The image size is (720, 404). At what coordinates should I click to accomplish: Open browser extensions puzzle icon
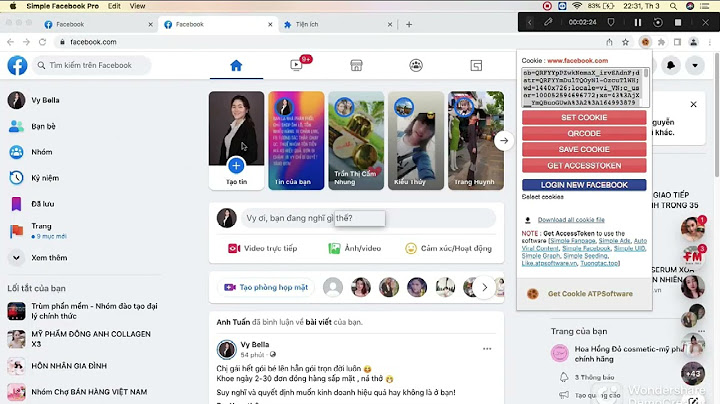[x=661, y=42]
